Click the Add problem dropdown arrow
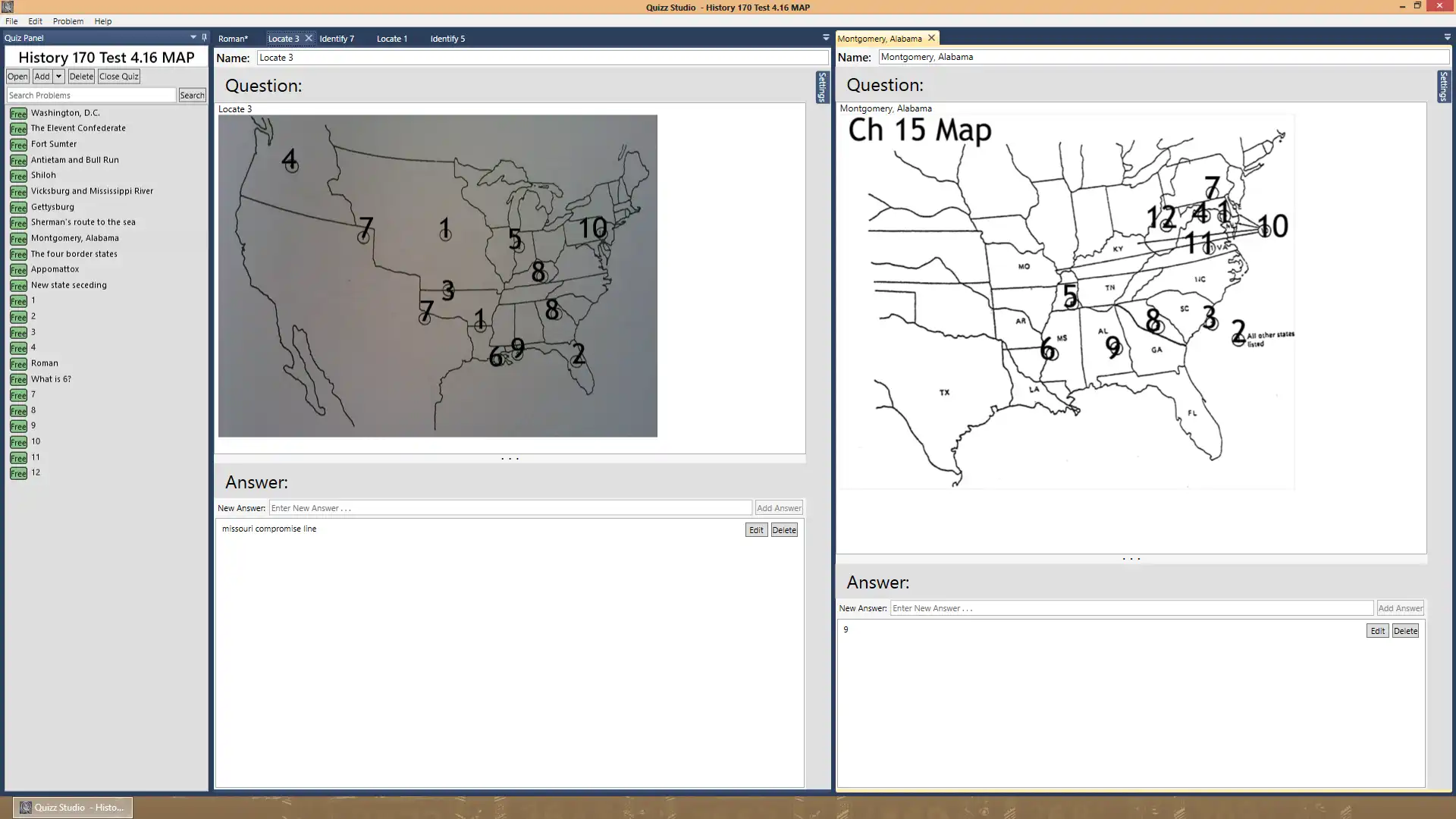This screenshot has height=819, width=1456. coord(58,76)
